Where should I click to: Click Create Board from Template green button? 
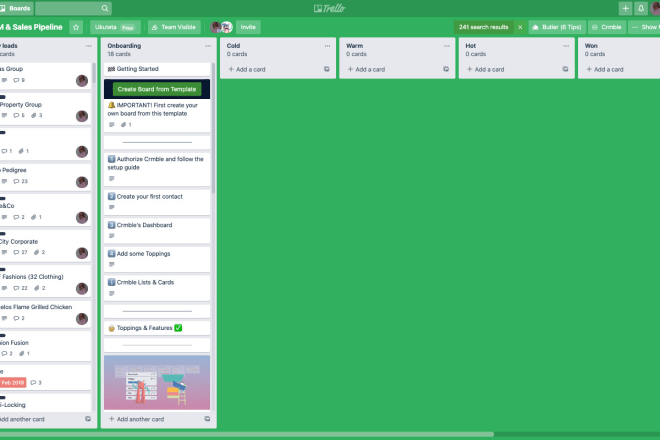(157, 89)
